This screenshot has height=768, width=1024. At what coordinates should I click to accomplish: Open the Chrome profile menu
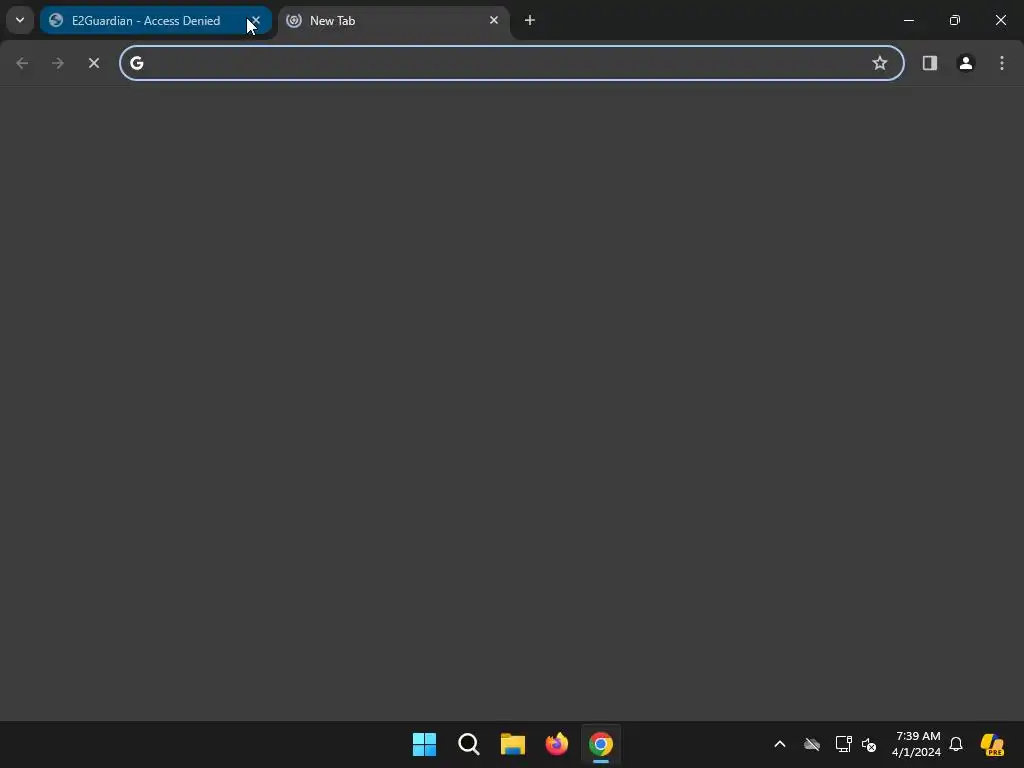965,63
